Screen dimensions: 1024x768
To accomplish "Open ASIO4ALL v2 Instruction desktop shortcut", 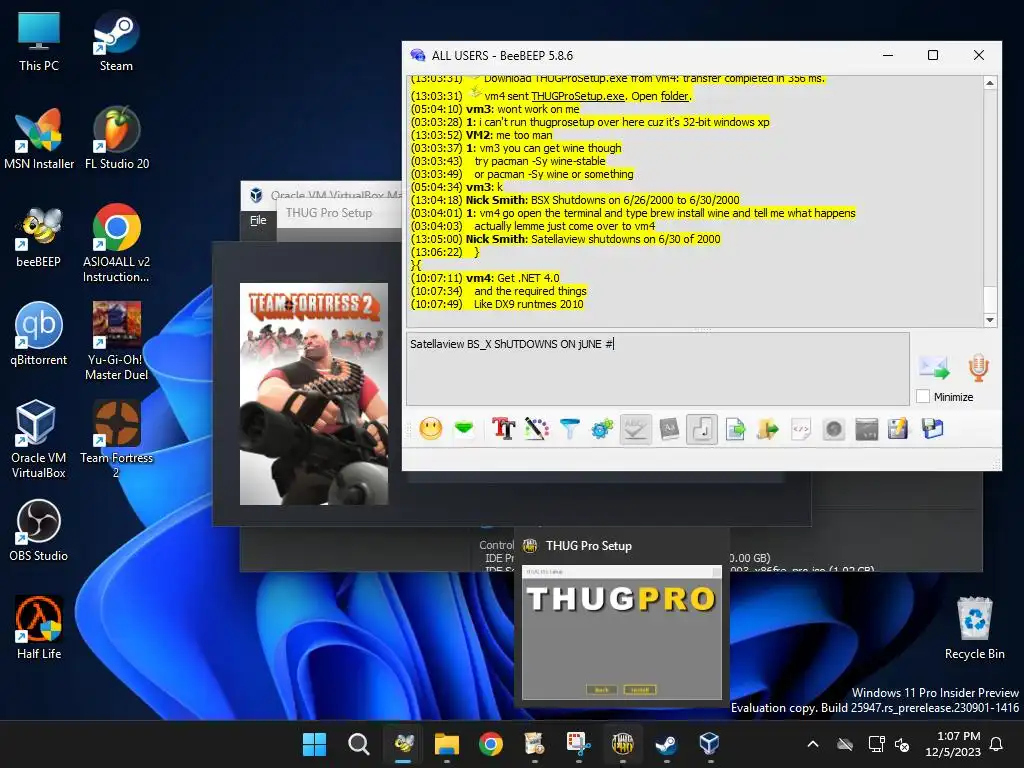I will click(116, 244).
